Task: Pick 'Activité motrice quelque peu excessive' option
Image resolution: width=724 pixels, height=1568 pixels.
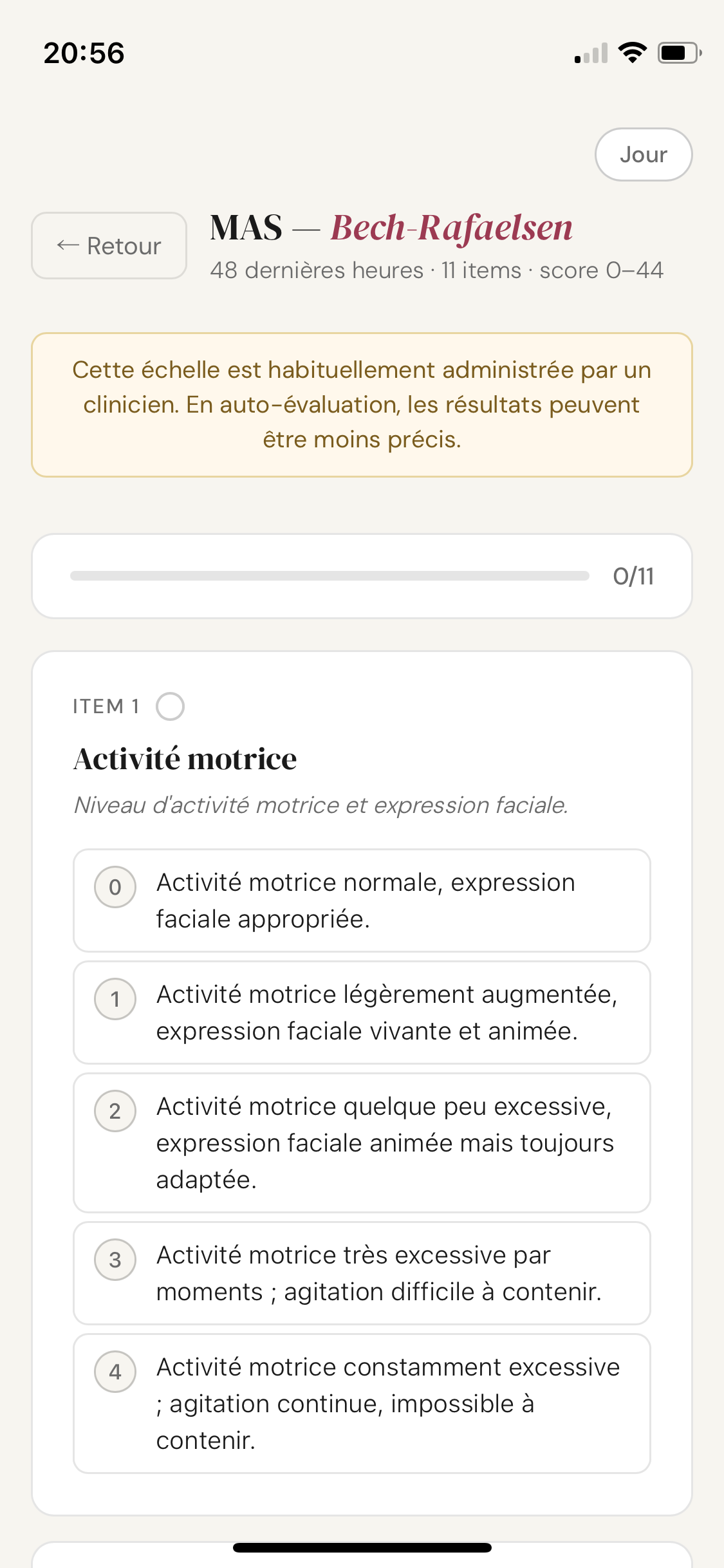Action: pos(386,1143)
